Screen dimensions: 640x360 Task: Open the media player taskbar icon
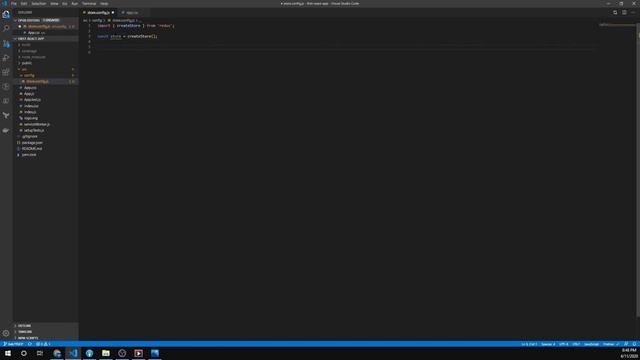click(x=139, y=353)
